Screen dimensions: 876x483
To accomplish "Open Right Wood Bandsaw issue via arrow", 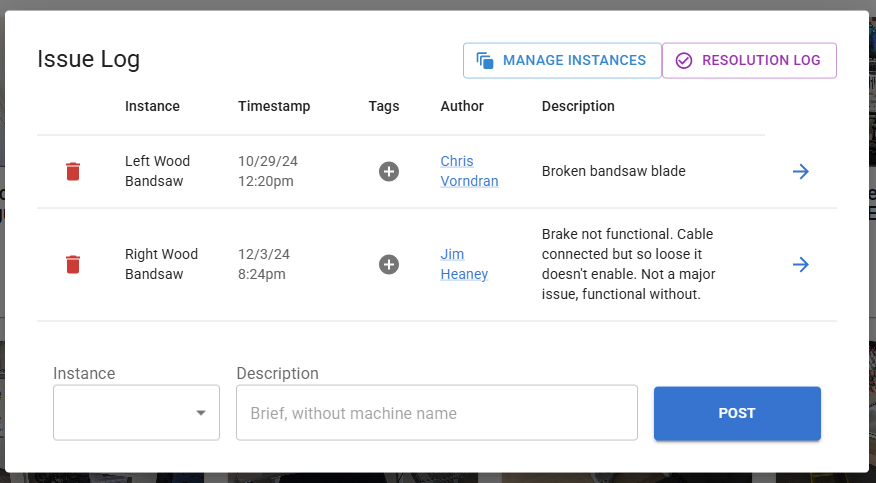I will (x=800, y=264).
